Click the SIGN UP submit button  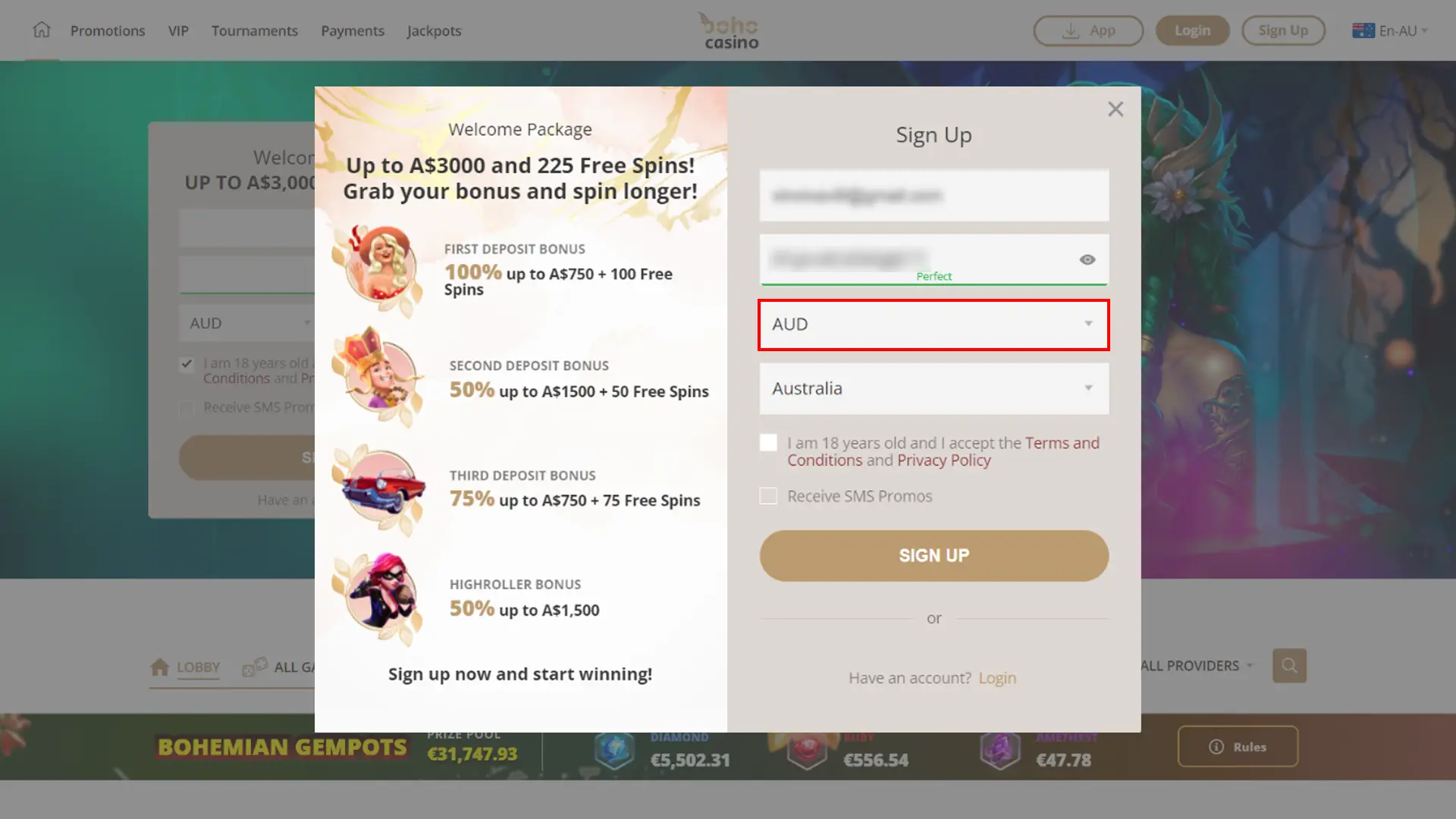pos(934,555)
